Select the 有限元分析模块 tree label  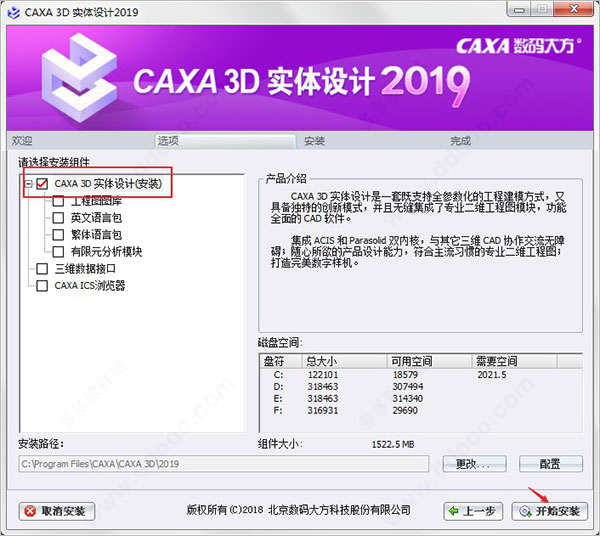(x=106, y=251)
